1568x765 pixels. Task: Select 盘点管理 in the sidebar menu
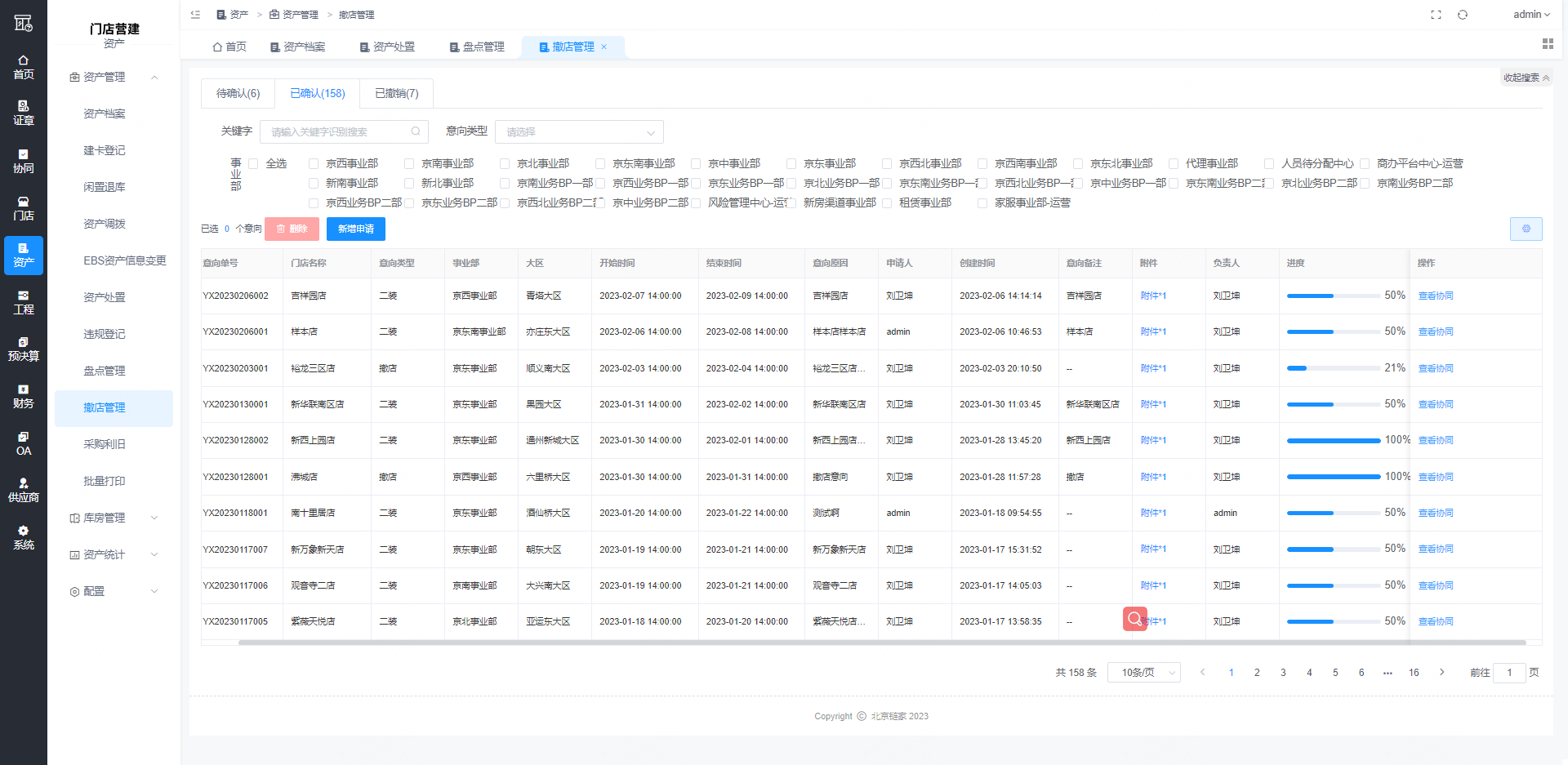point(105,371)
